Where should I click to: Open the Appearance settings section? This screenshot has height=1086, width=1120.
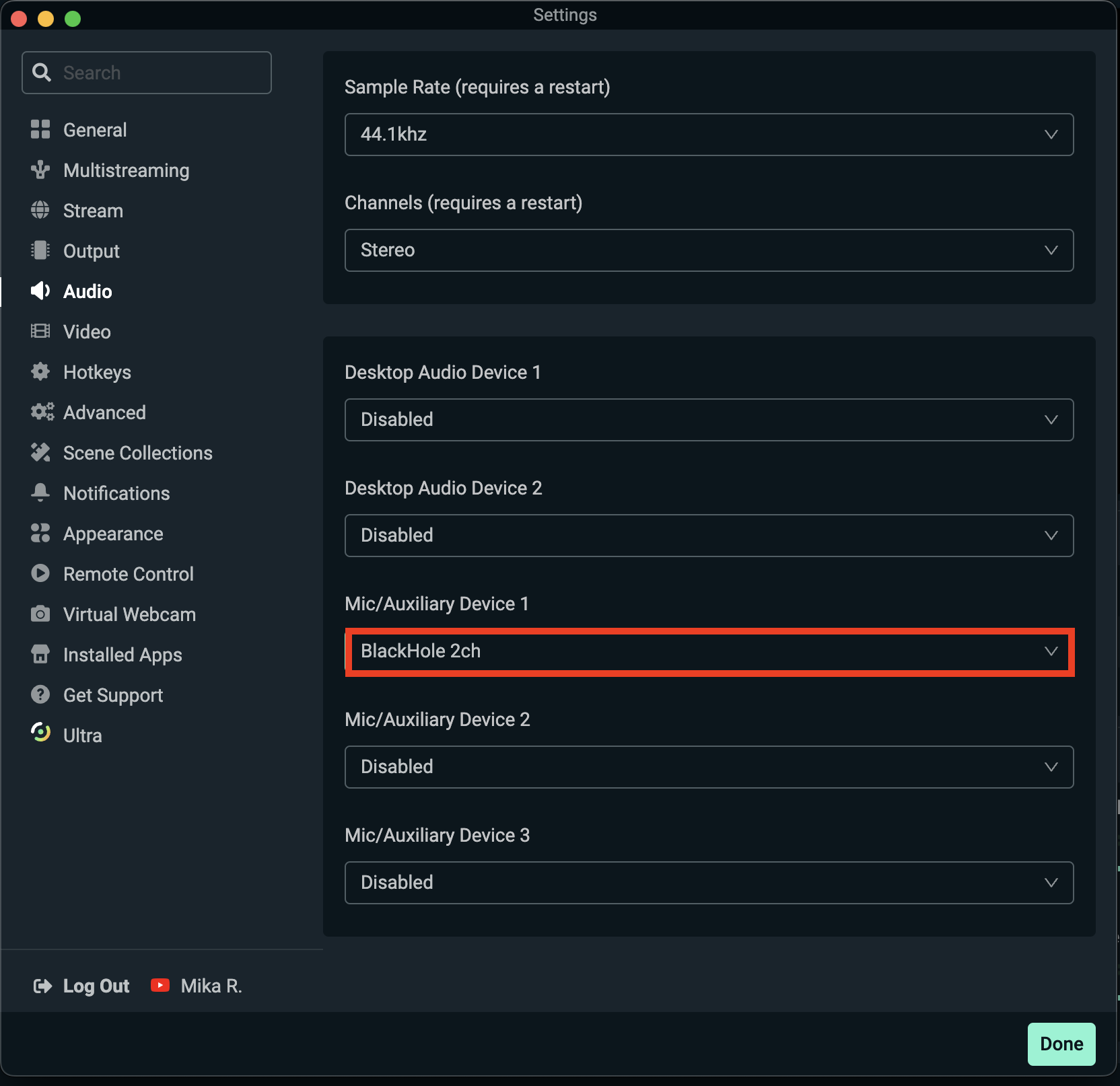tap(113, 533)
